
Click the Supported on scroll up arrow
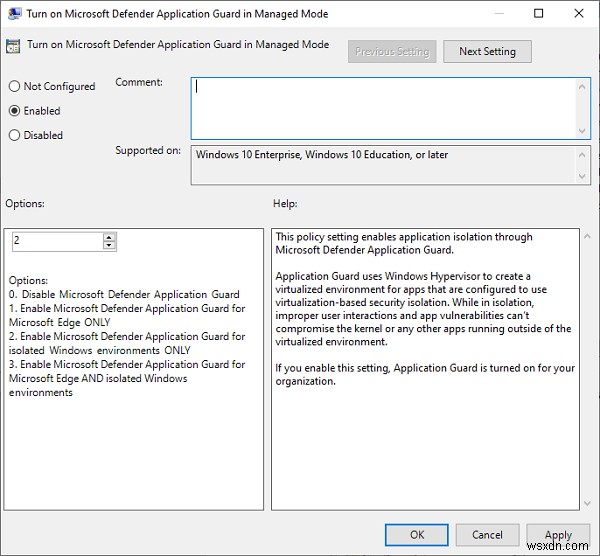[582, 155]
